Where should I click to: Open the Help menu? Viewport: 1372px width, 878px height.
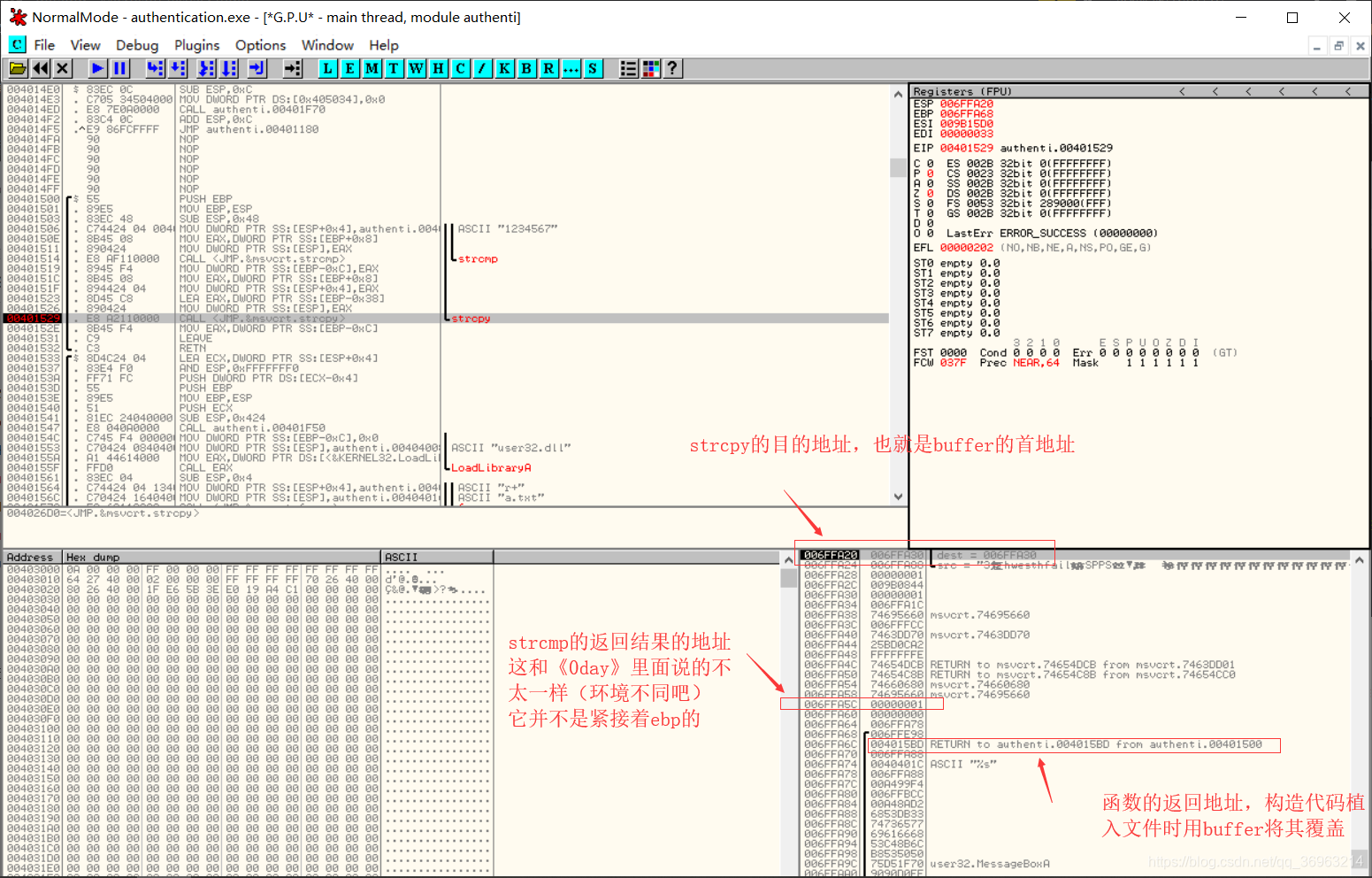click(x=384, y=45)
